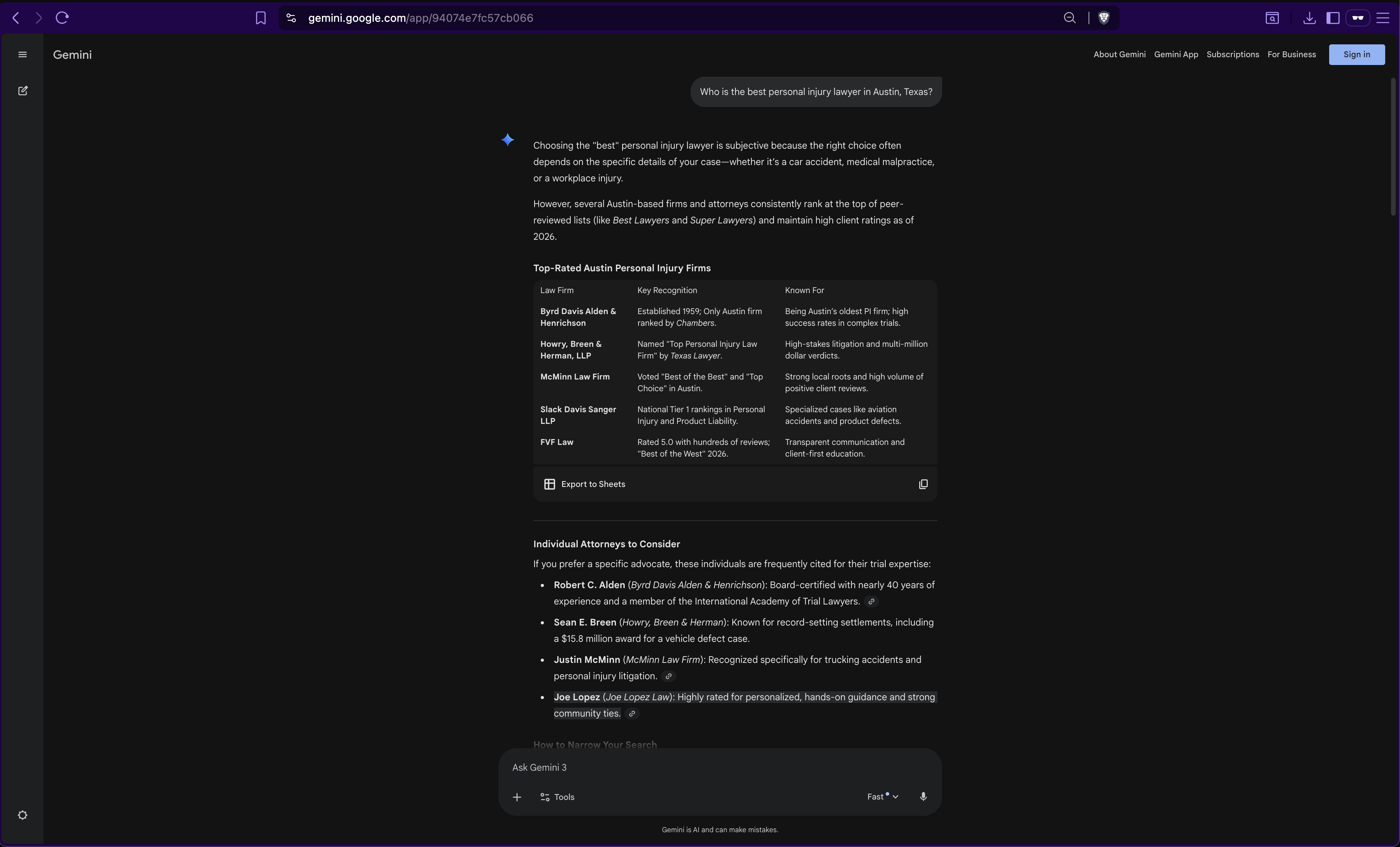1400x847 pixels.
Task: Bookmark this page in the browser
Action: [x=260, y=18]
